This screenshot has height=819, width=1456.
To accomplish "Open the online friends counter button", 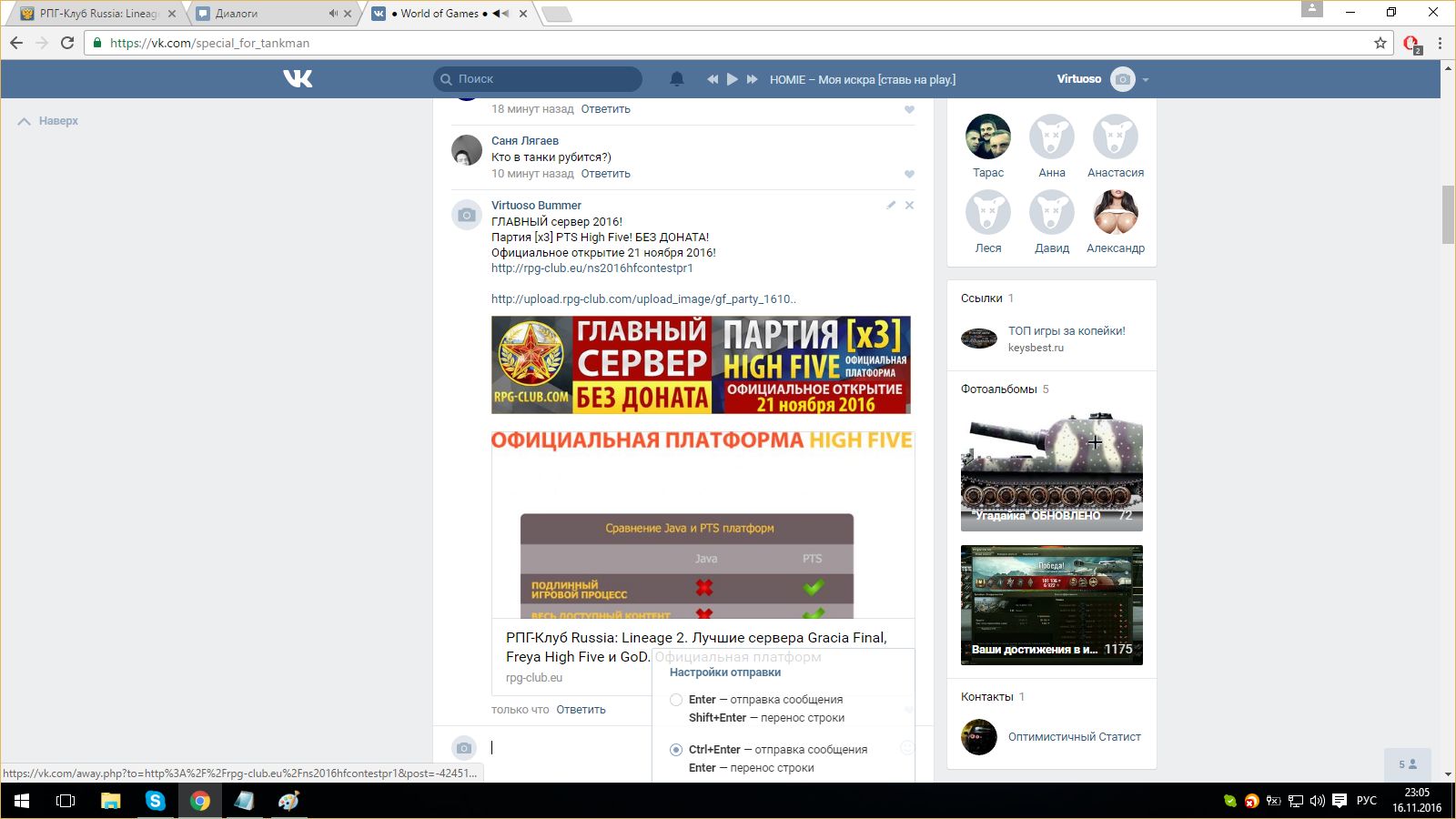I will [x=1408, y=764].
